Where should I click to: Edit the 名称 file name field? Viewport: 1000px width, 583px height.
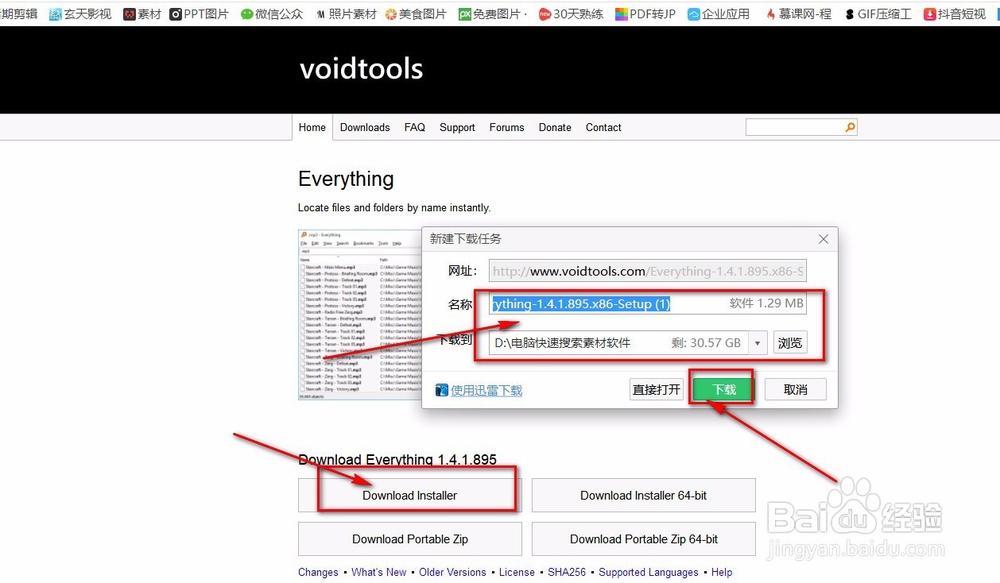[647, 304]
